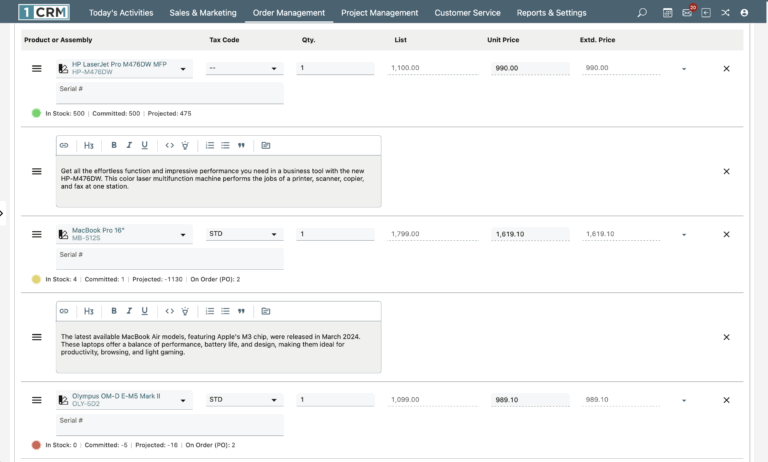Viewport: 768px width, 462px height.
Task: Toggle underline in HP description editor
Action: tap(144, 145)
